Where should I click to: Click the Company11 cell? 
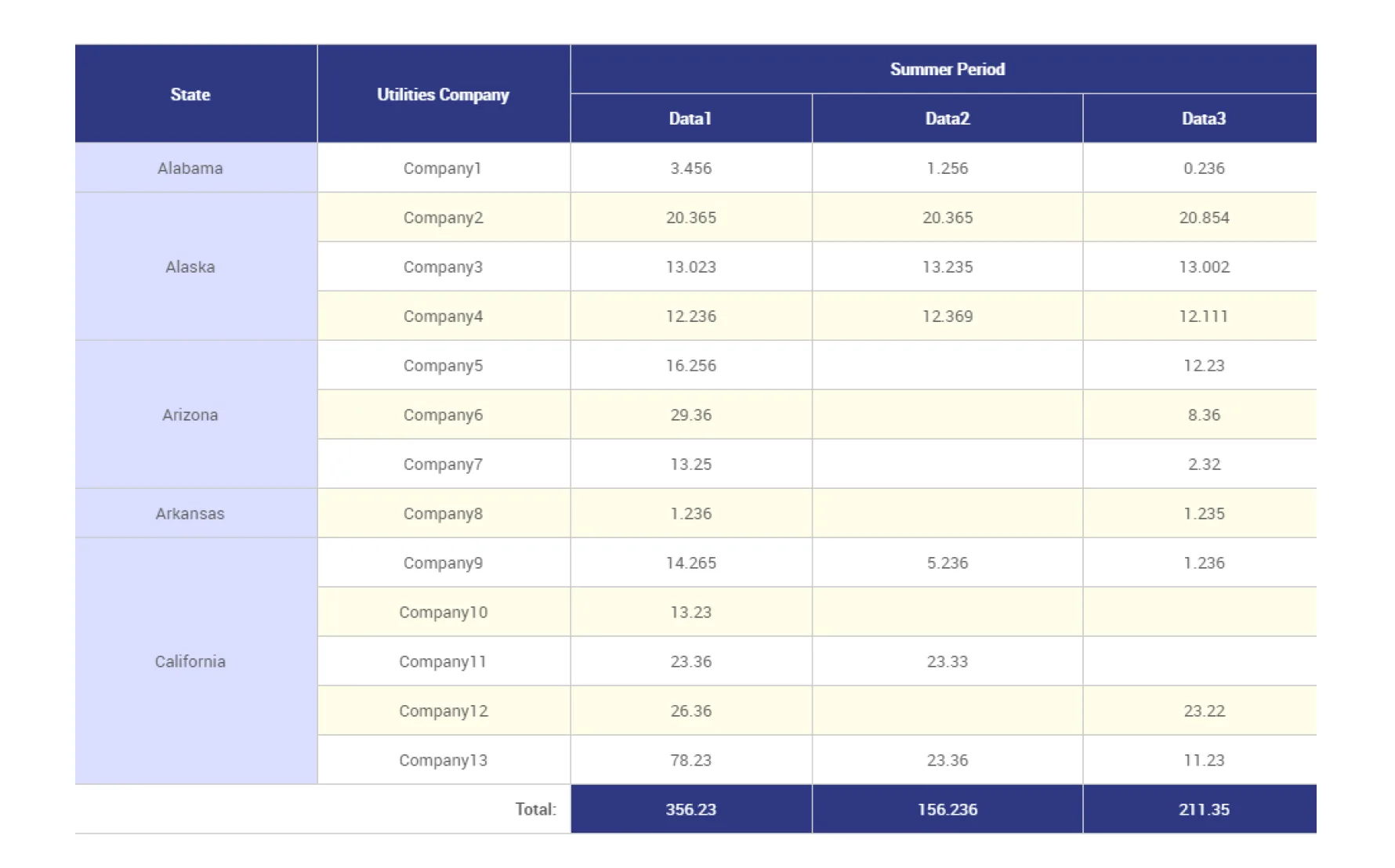click(x=444, y=661)
